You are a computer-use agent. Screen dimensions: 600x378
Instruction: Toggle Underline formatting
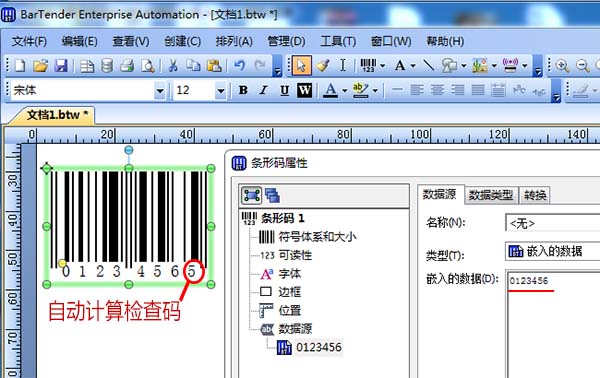[284, 90]
